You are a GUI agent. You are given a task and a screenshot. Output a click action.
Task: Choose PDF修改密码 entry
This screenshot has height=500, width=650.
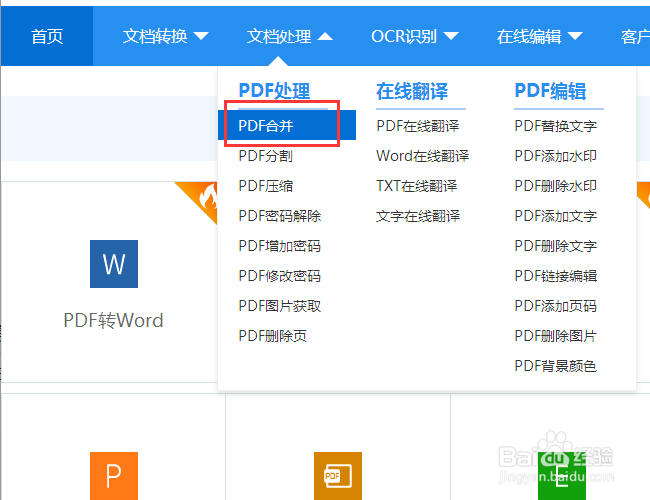[x=280, y=276]
